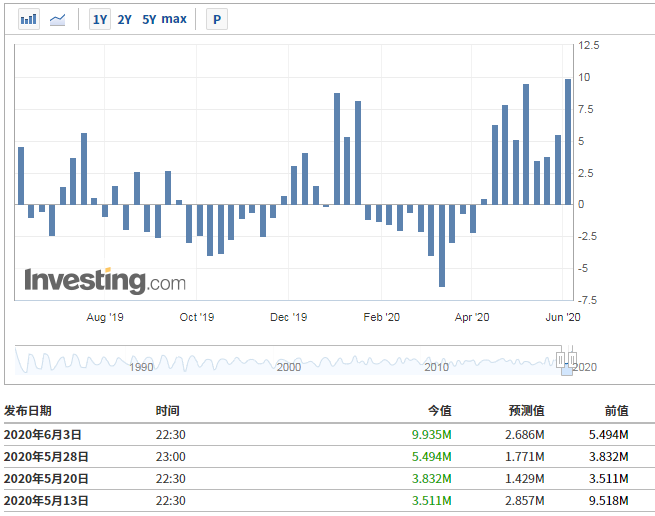The height and width of the screenshot is (516, 655).
Task: Select the 2Y time range
Action: (x=124, y=19)
